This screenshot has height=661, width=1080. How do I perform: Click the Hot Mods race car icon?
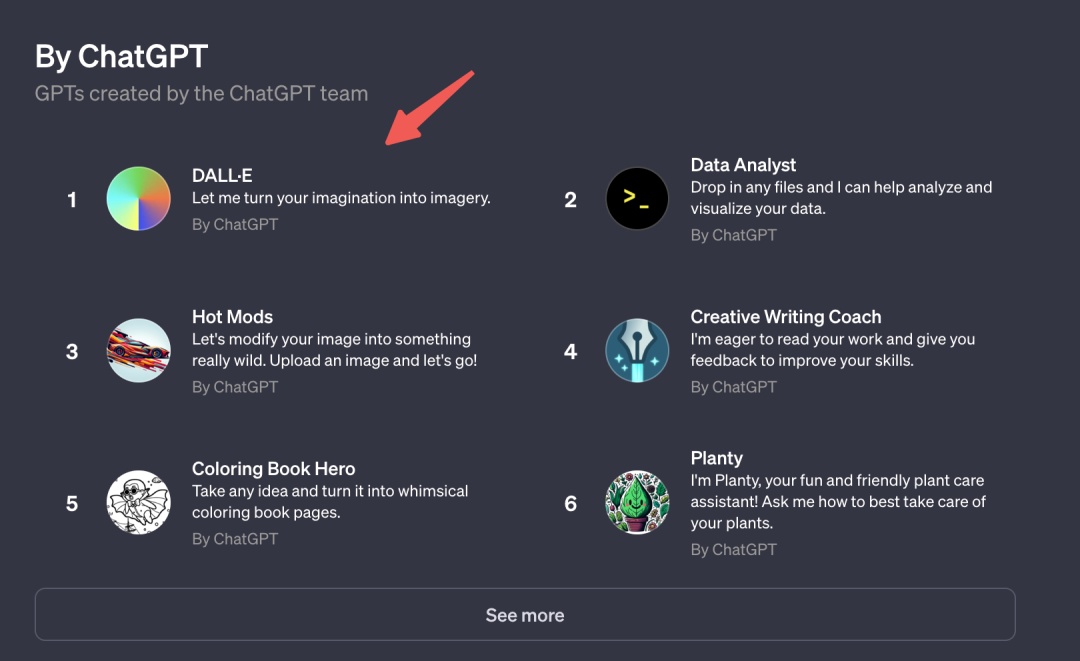[x=139, y=351]
